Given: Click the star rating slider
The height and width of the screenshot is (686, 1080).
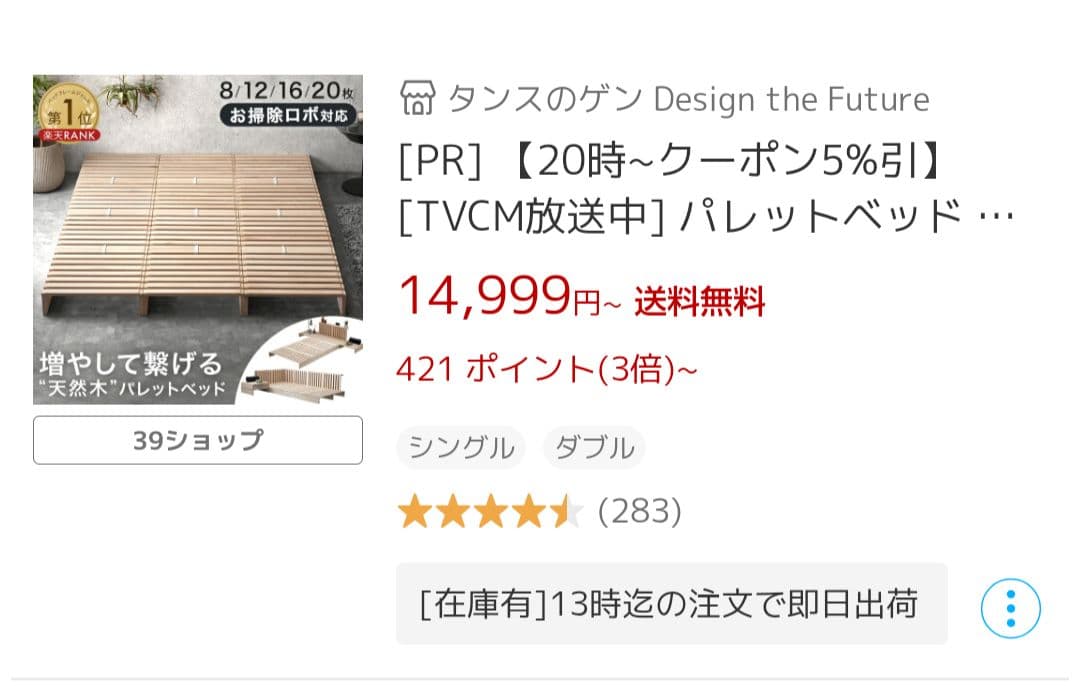Looking at the screenshot, I should (490, 510).
